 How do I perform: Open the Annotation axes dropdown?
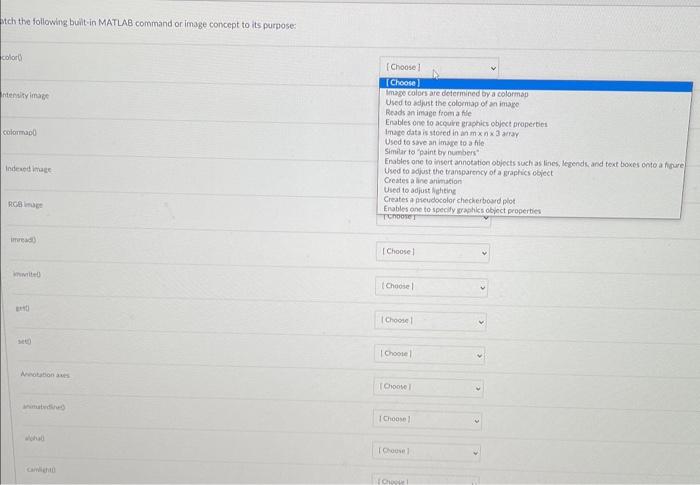428,387
